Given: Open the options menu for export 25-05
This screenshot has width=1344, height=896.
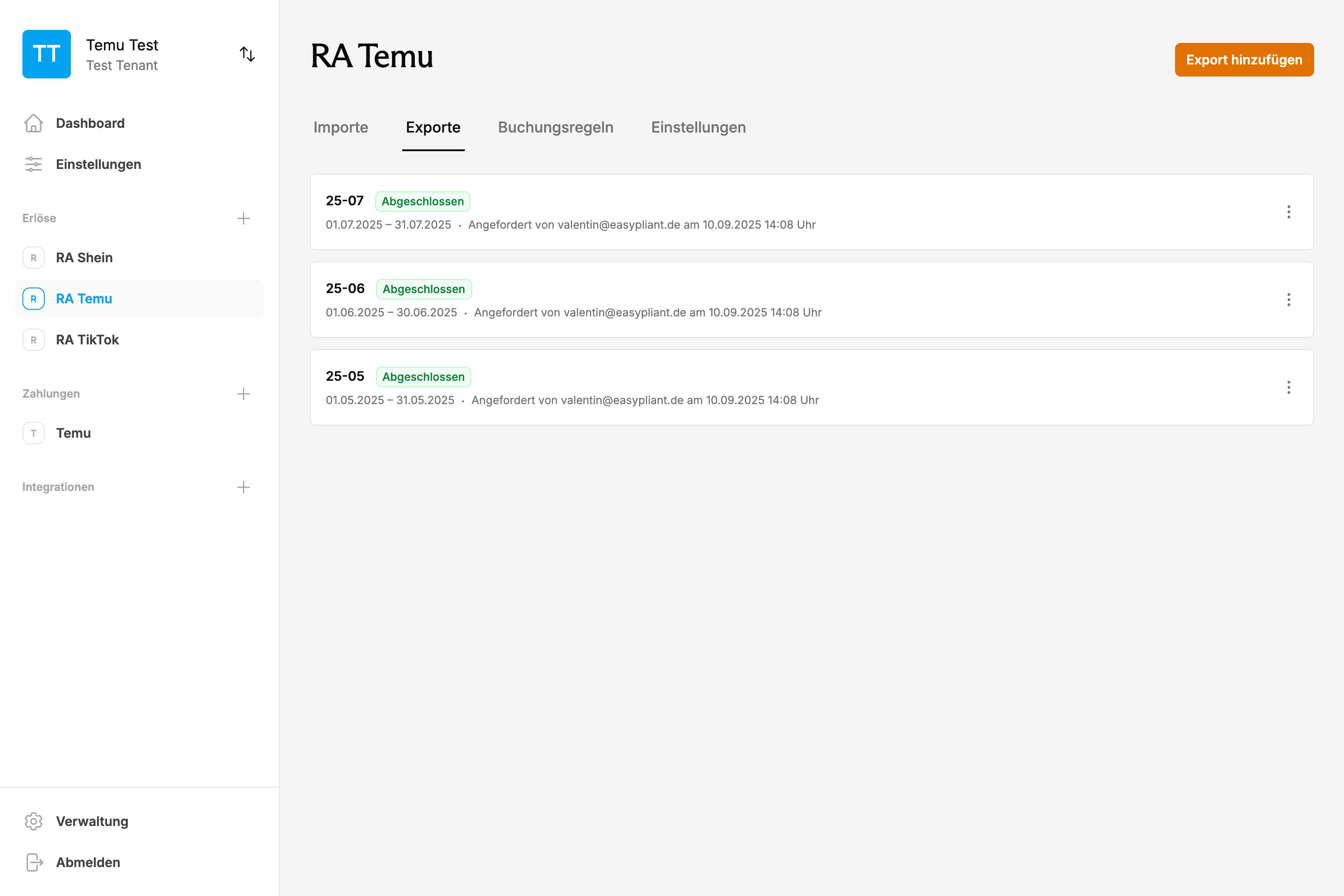Looking at the screenshot, I should (x=1289, y=387).
